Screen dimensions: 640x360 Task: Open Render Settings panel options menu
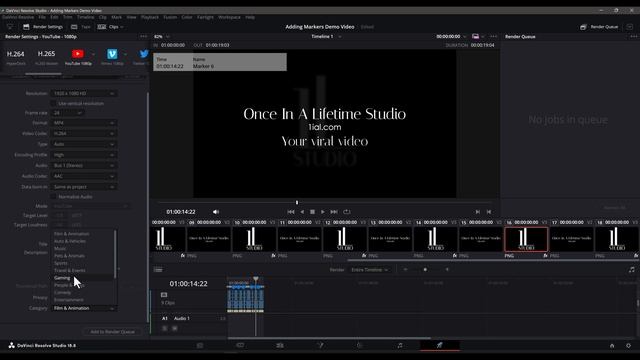[144, 36]
